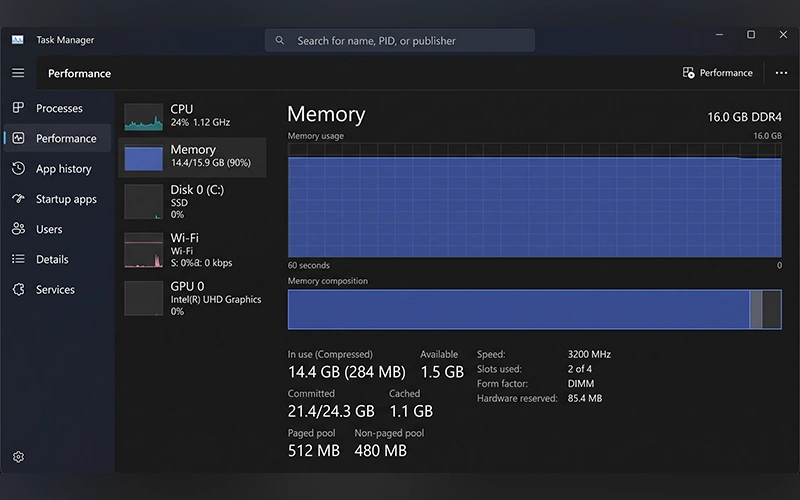Click the Task Manager app icon

tap(17, 40)
